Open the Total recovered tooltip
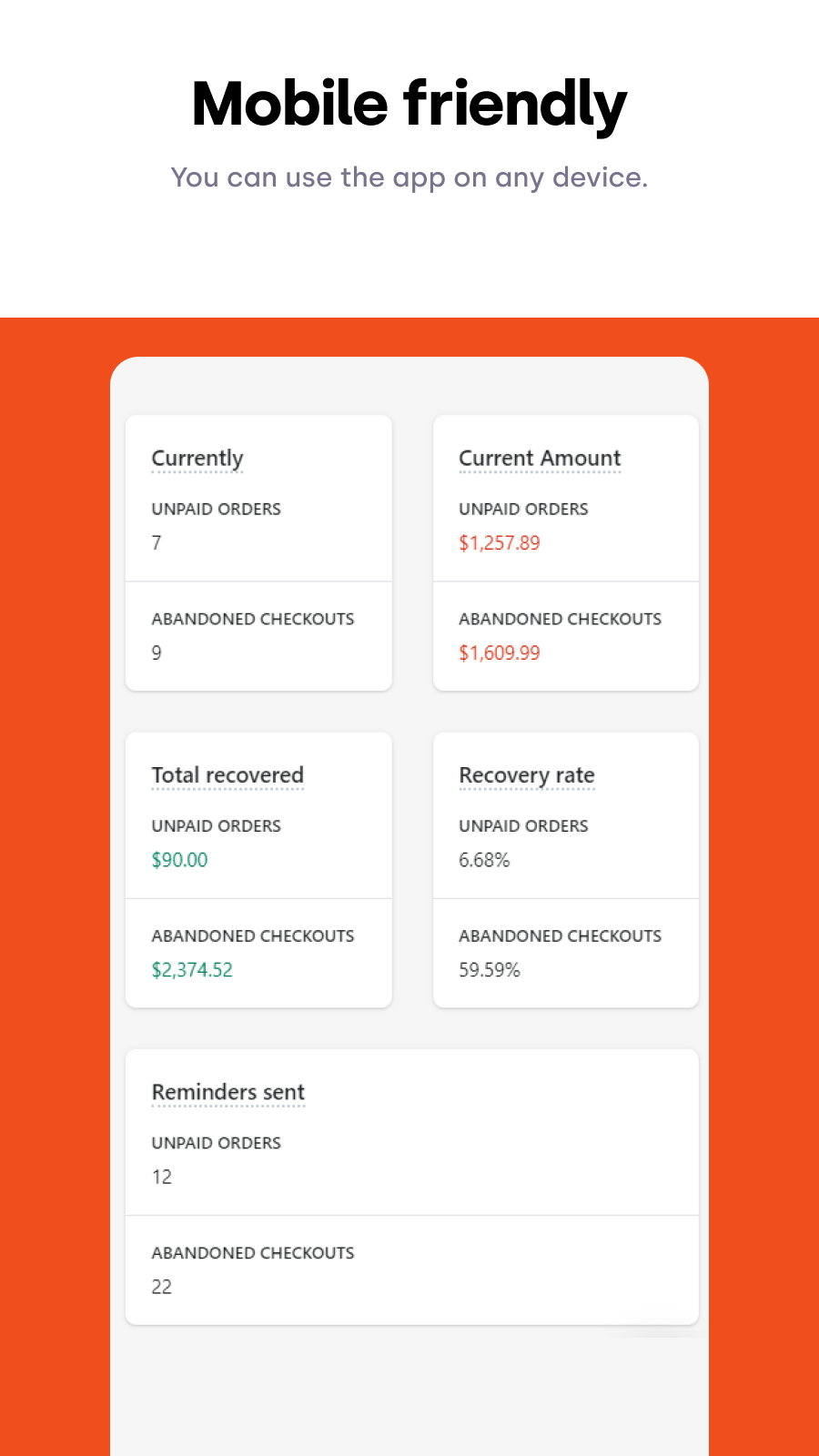Screen dimensions: 819x1456 [x=227, y=774]
